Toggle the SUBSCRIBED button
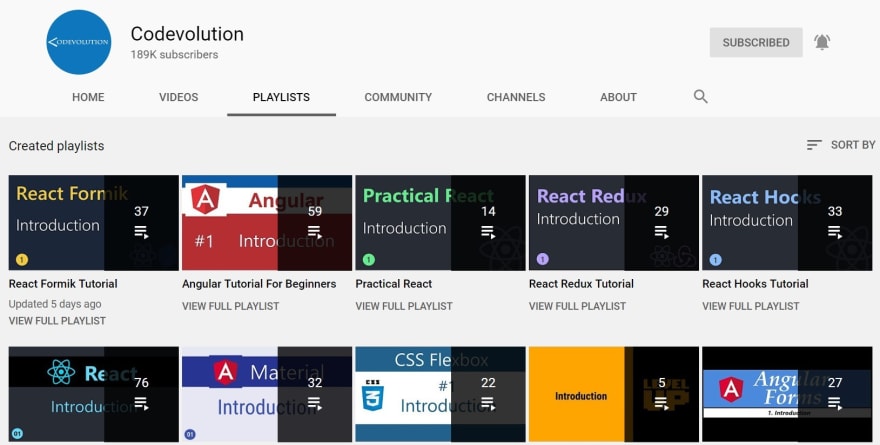This screenshot has width=880, height=445. (756, 43)
